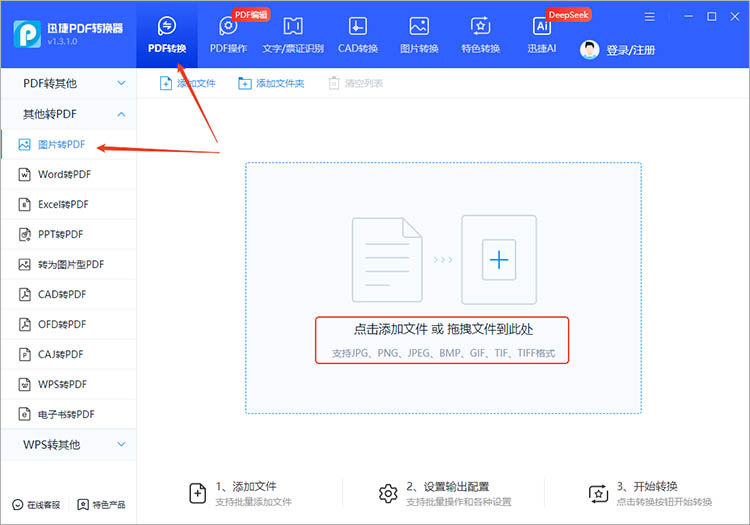Click the 迅捷AI tab icon
Viewport: 750px width, 525px height.
[542, 26]
